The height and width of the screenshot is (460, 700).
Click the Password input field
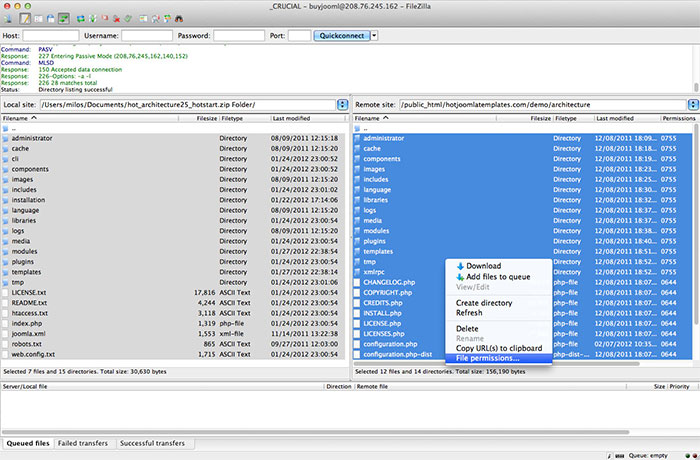coord(239,36)
